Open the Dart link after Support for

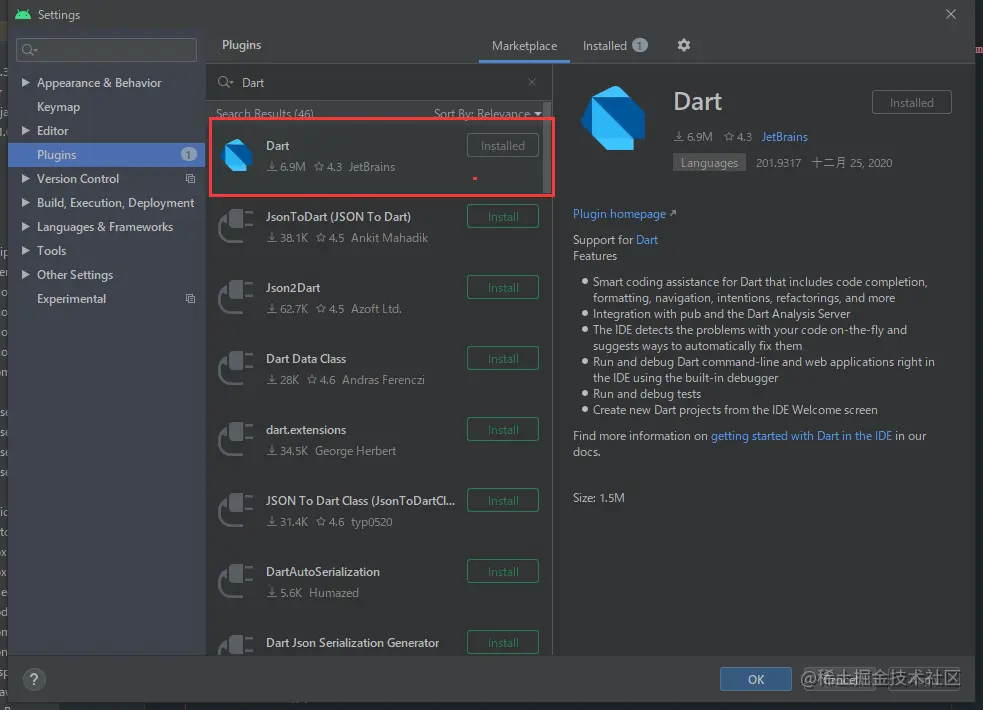(646, 240)
